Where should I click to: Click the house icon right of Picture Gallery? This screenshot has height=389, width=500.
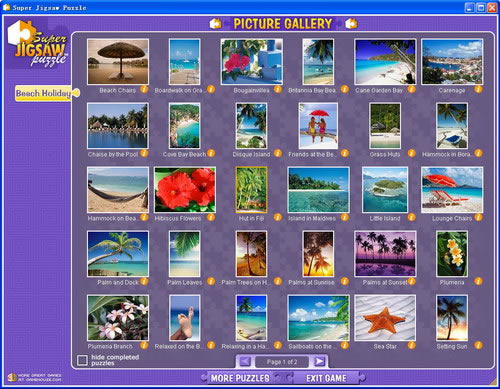point(351,24)
